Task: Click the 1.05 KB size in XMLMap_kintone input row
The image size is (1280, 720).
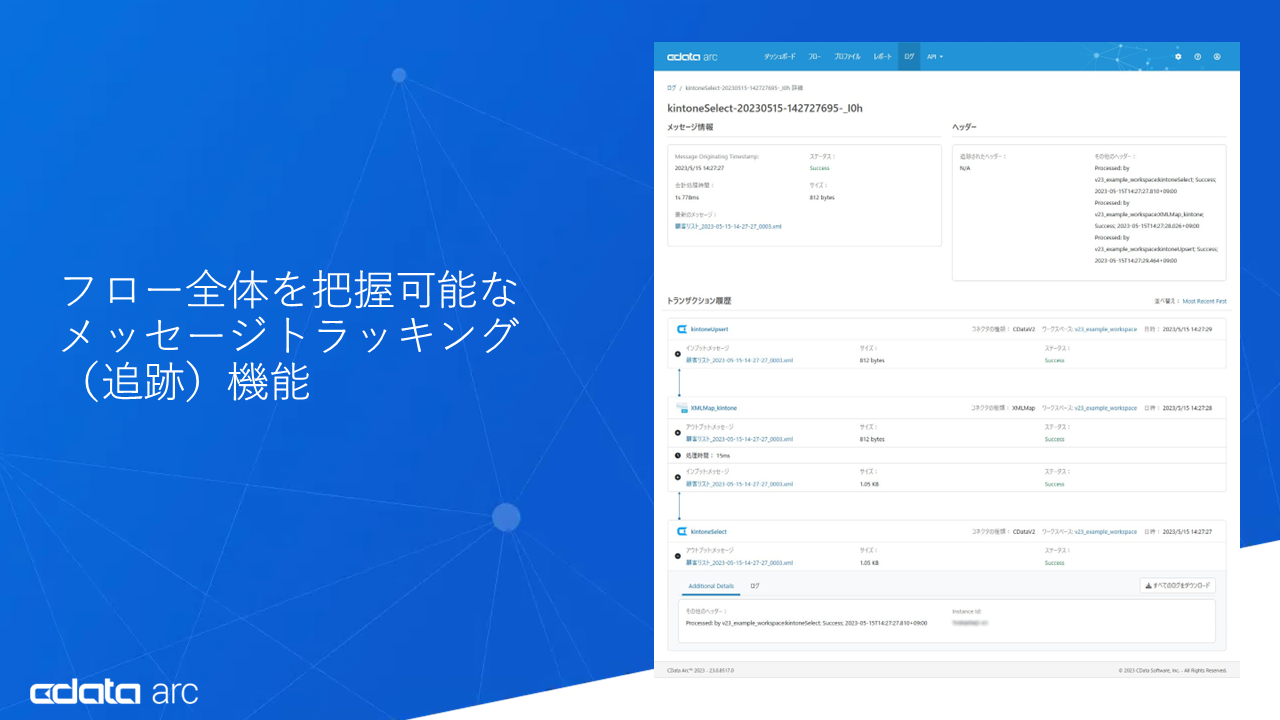Action: pos(869,484)
